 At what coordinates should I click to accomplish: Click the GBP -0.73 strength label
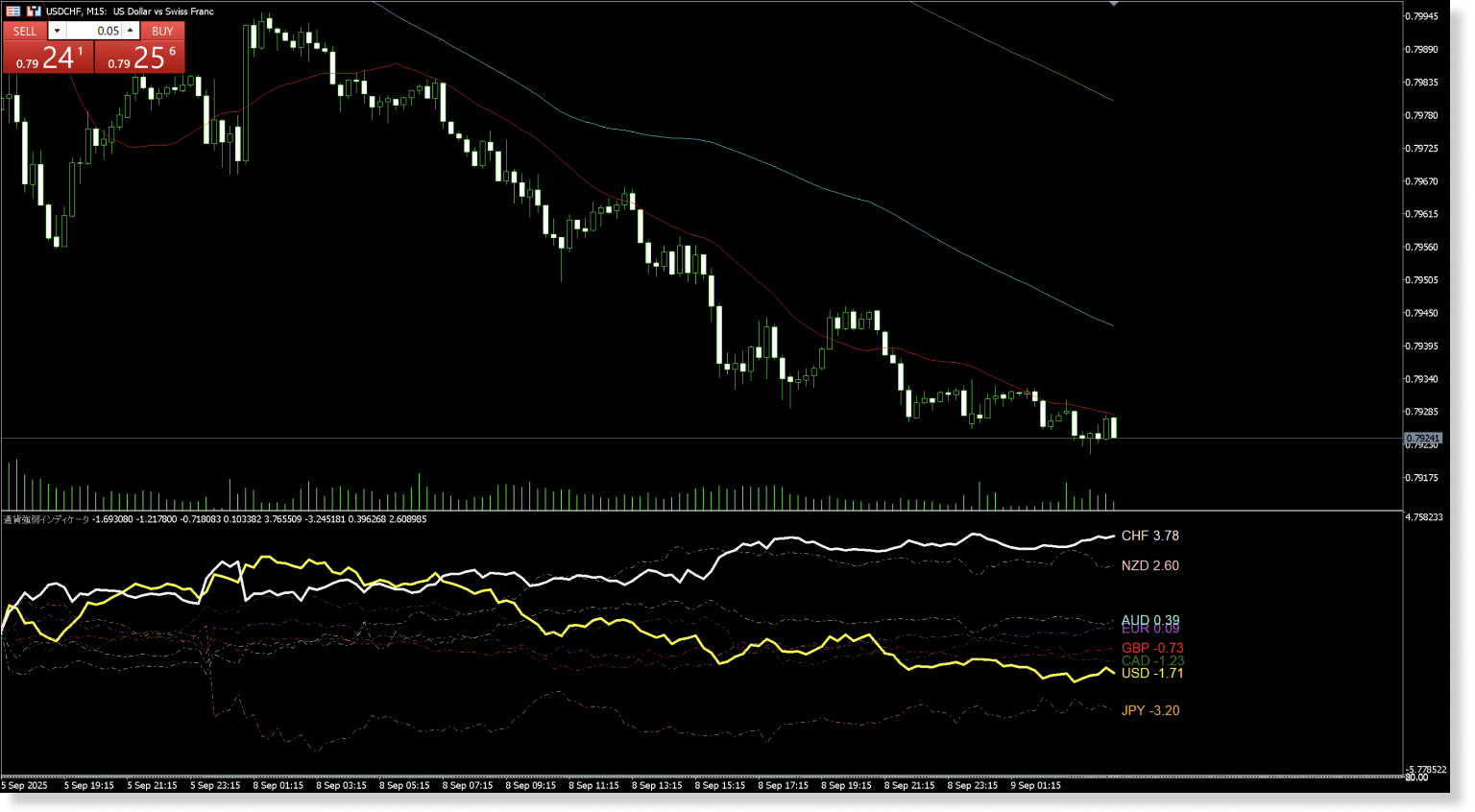click(x=1152, y=648)
